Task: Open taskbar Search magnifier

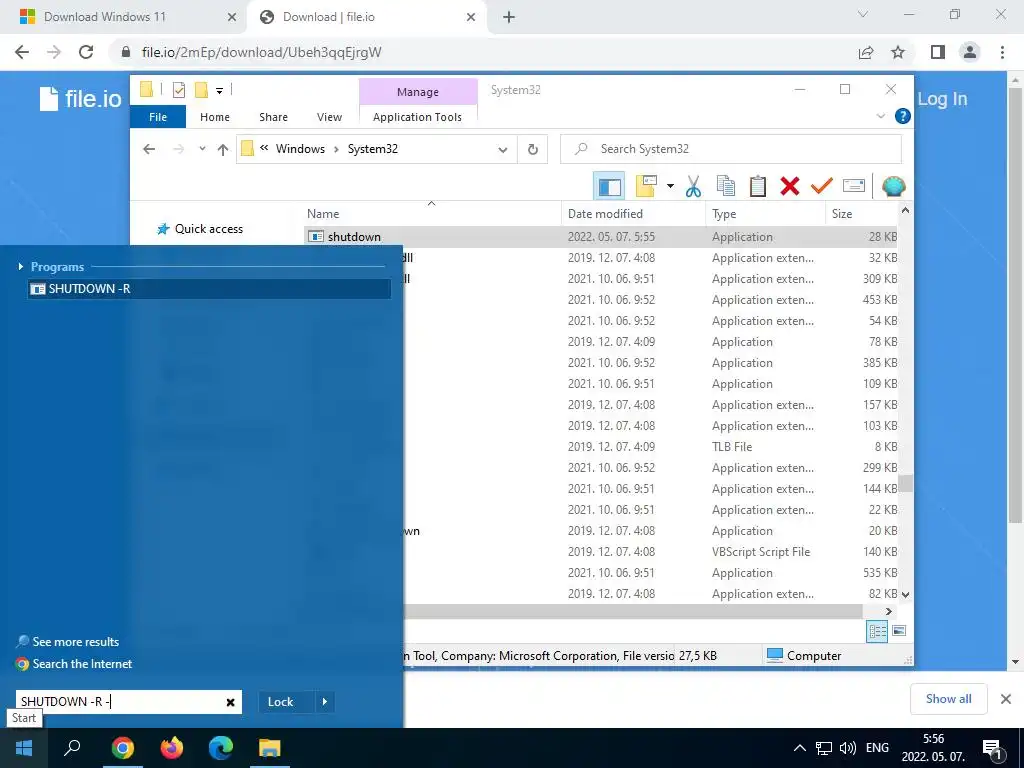Action: pyautogui.click(x=72, y=748)
